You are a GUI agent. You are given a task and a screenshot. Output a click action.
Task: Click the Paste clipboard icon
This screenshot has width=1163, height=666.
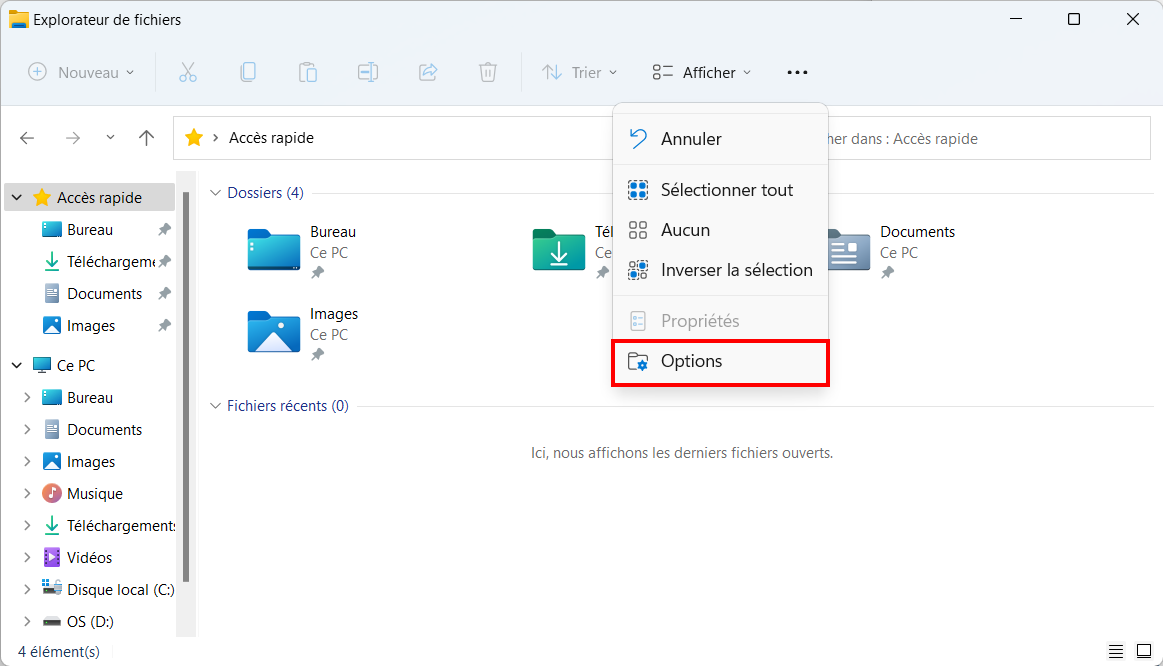pos(308,72)
